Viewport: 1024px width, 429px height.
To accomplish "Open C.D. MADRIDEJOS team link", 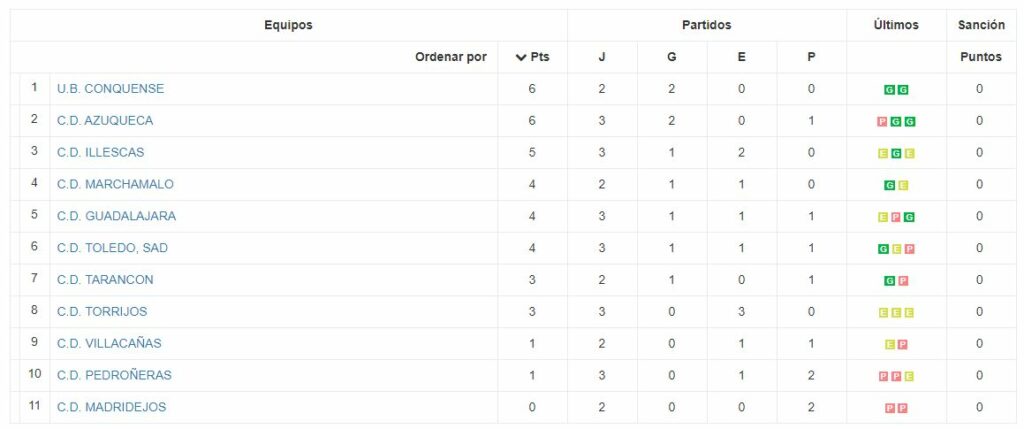I will click(112, 407).
